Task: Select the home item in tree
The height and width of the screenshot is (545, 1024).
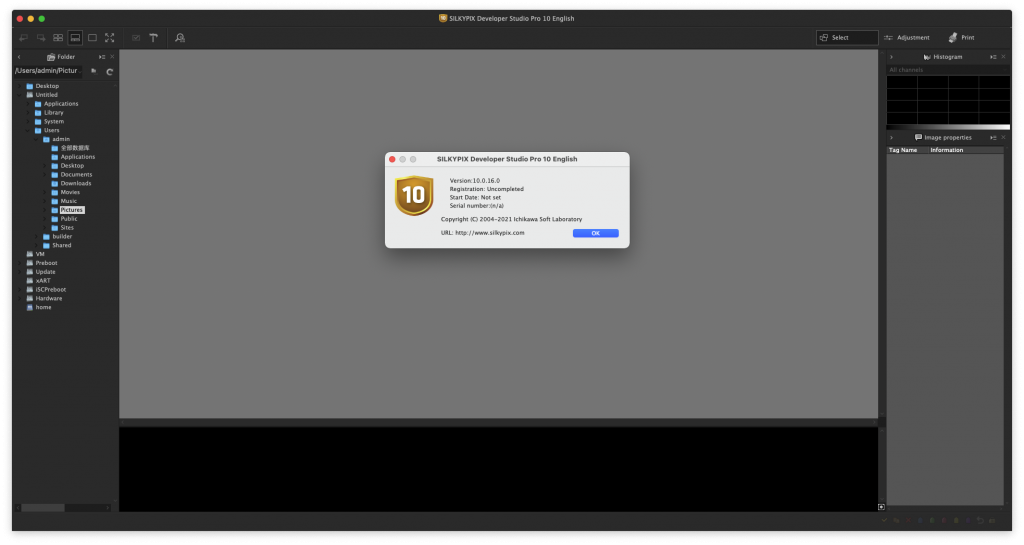Action: pos(43,307)
